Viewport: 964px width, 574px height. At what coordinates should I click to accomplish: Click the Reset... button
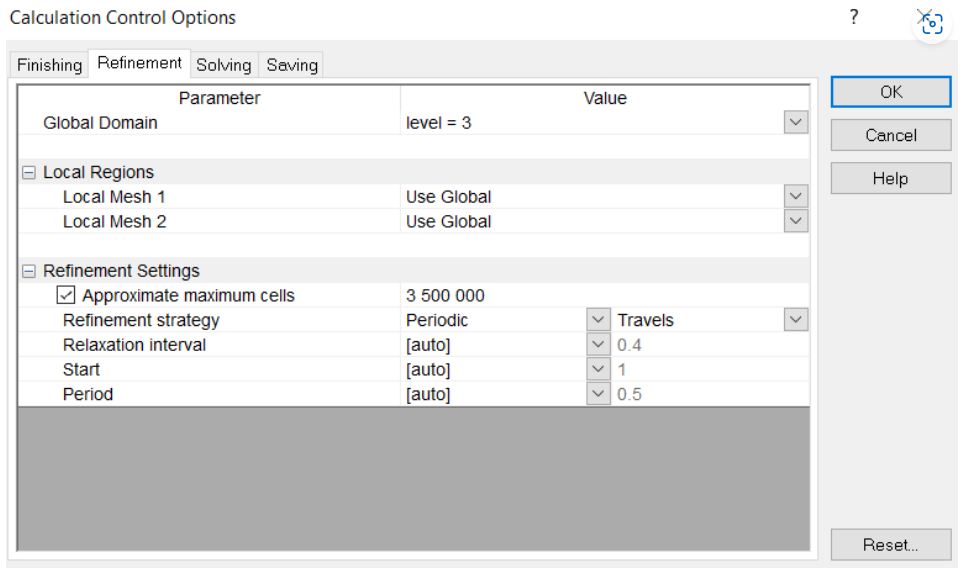890,545
